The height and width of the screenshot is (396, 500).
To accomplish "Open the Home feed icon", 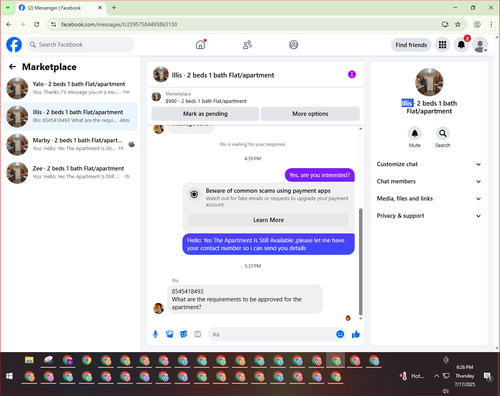I will point(200,45).
